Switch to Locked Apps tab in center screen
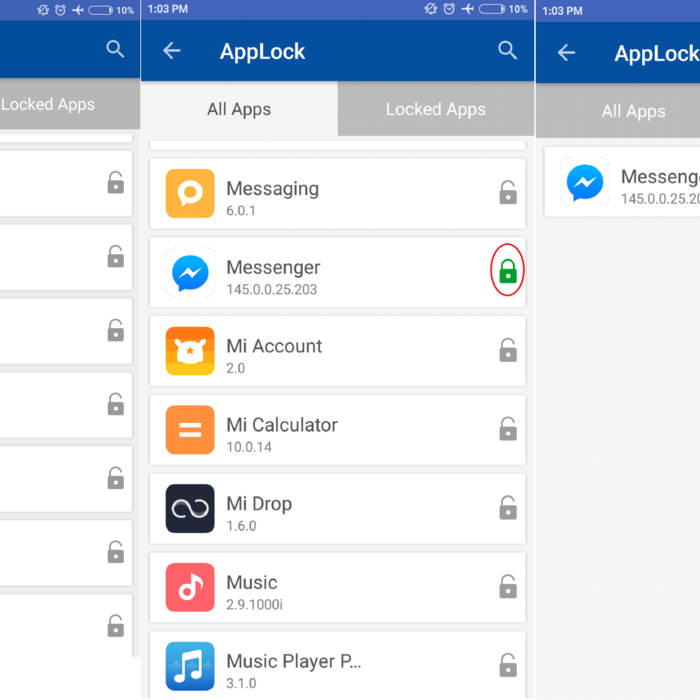This screenshot has width=700, height=700. tap(435, 109)
